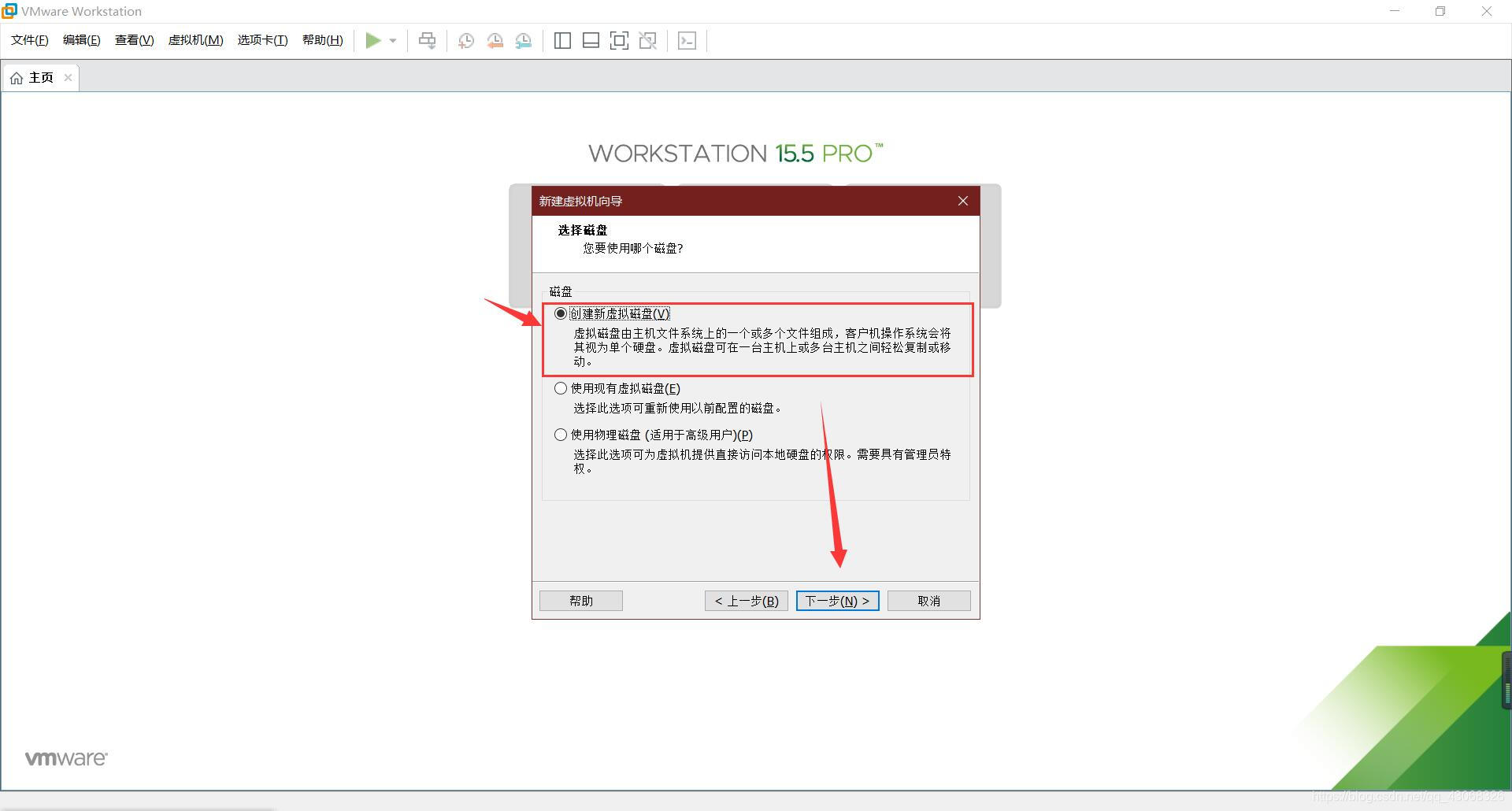This screenshot has height=811, width=1512.
Task: Open the 编辑(E) menu
Action: (82, 40)
